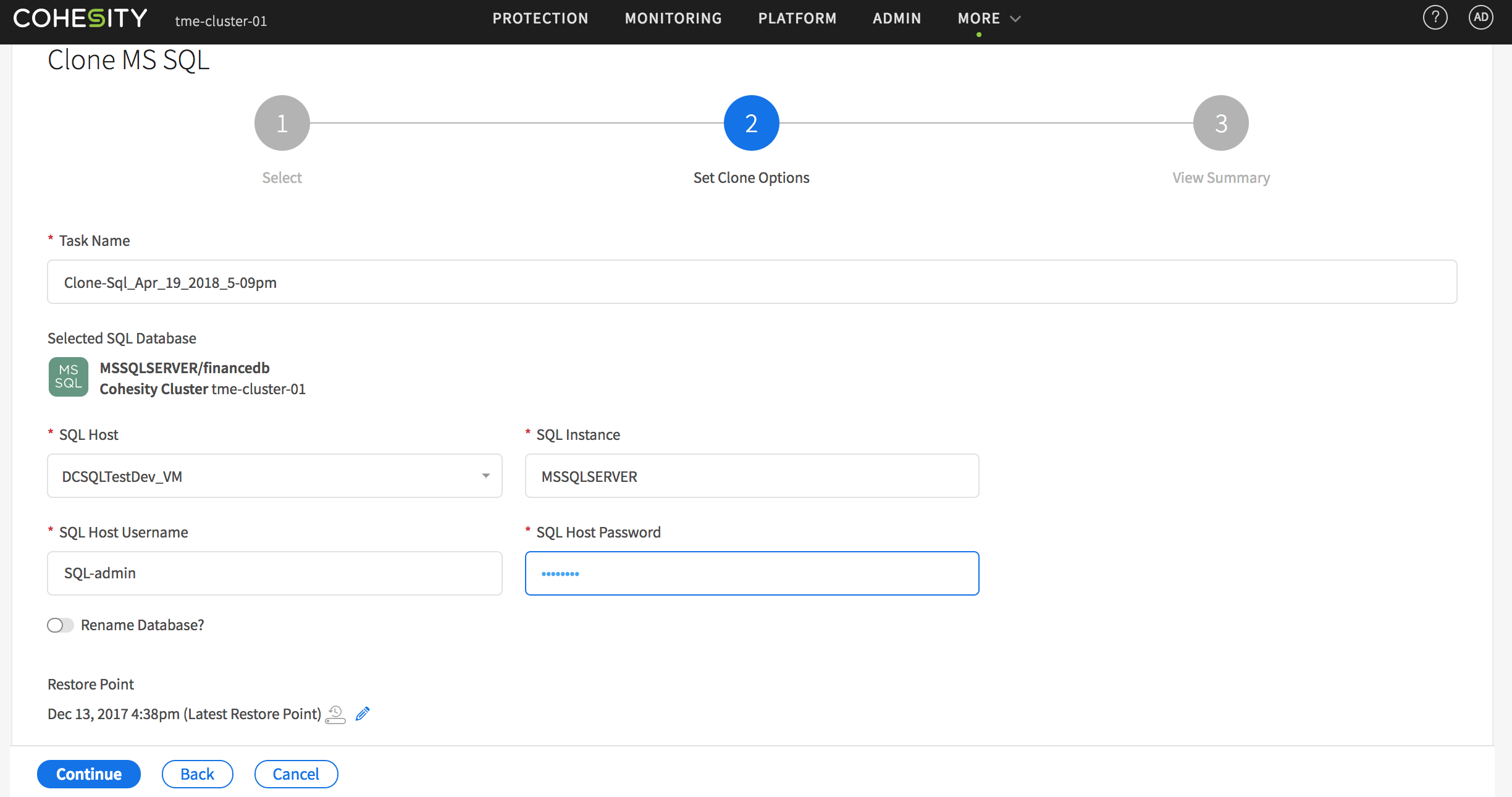Click the AD user avatar icon

click(1480, 18)
